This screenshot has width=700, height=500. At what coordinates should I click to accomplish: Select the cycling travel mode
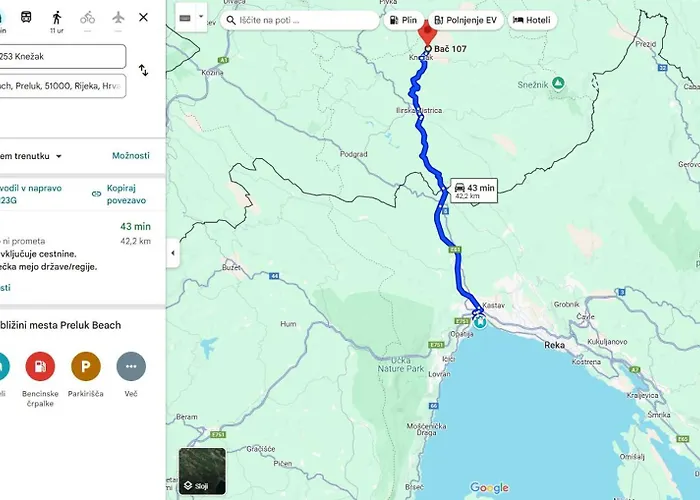[x=87, y=17]
